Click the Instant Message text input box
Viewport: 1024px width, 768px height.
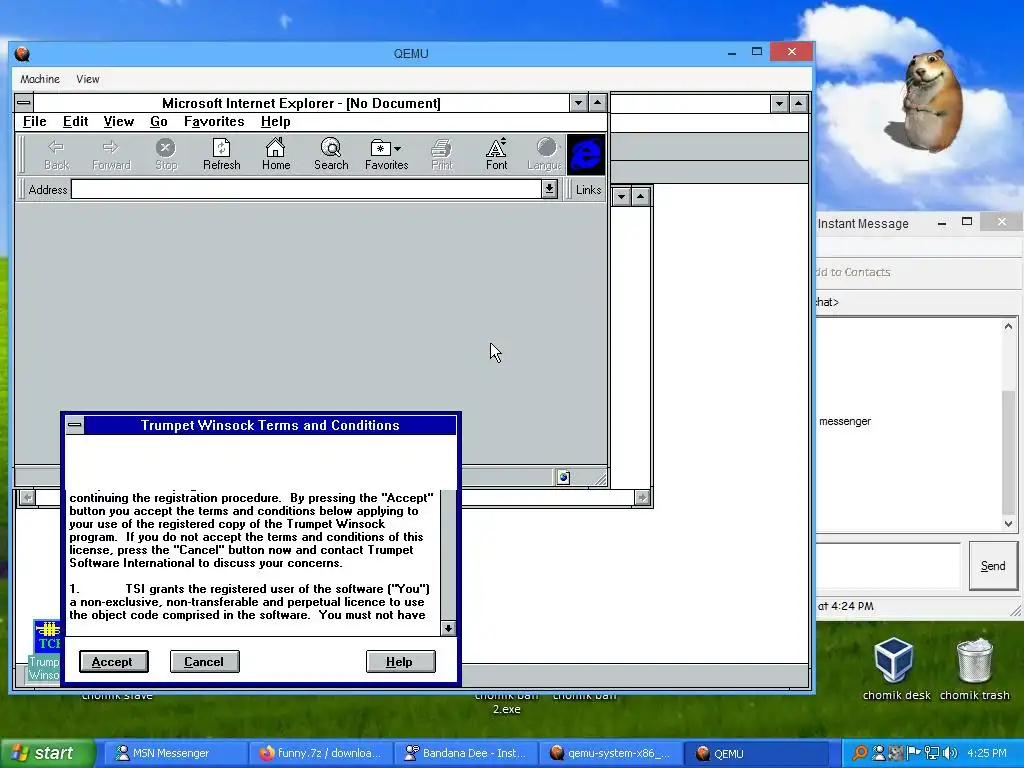point(888,566)
